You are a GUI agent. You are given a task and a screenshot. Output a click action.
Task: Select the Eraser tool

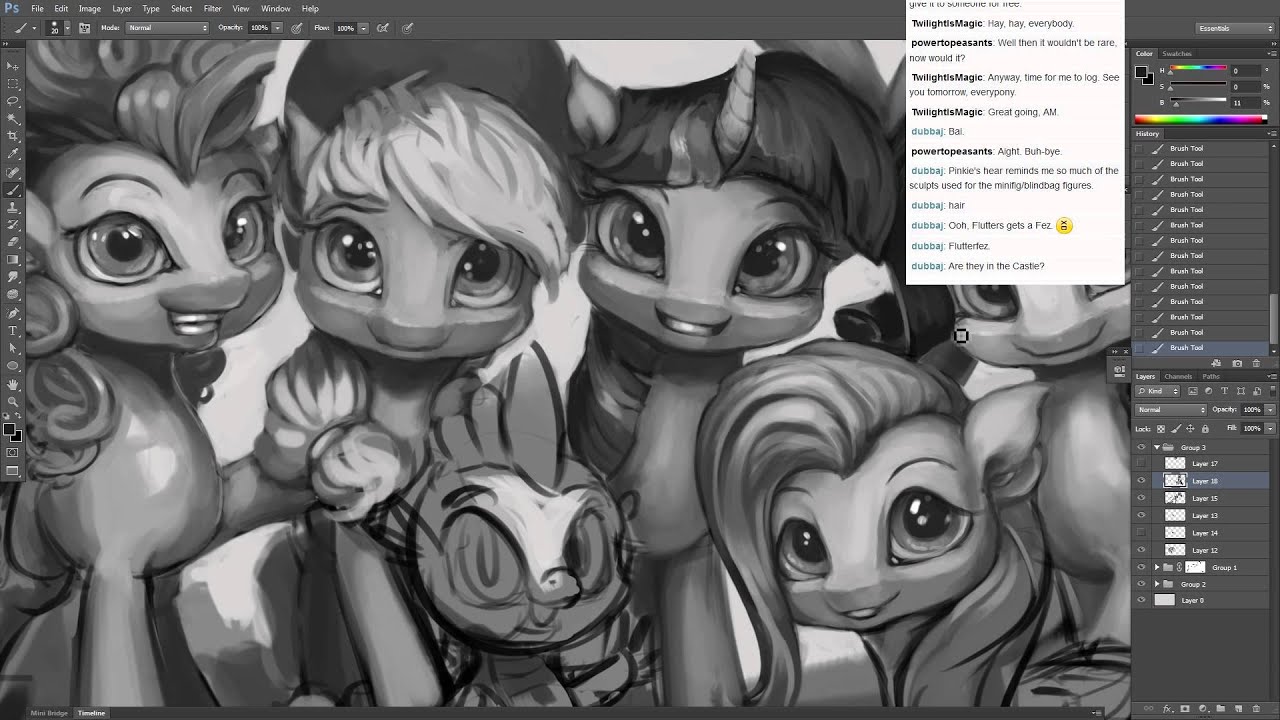coord(13,242)
